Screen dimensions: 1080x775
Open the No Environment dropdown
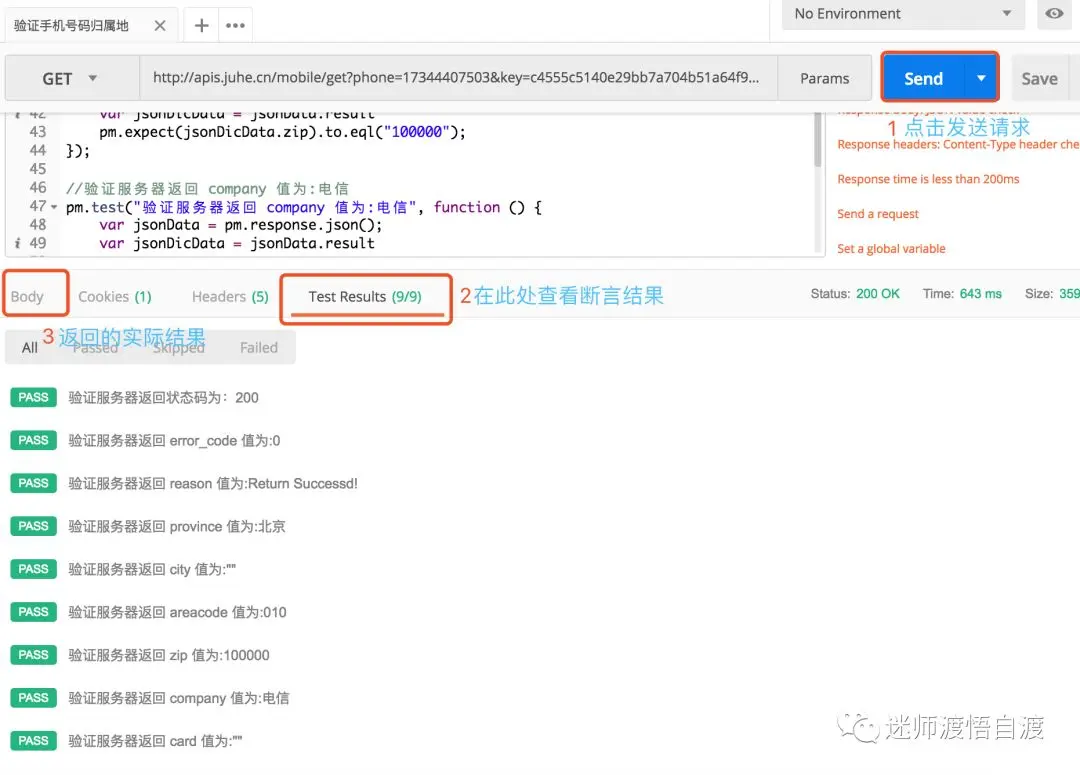tap(903, 14)
